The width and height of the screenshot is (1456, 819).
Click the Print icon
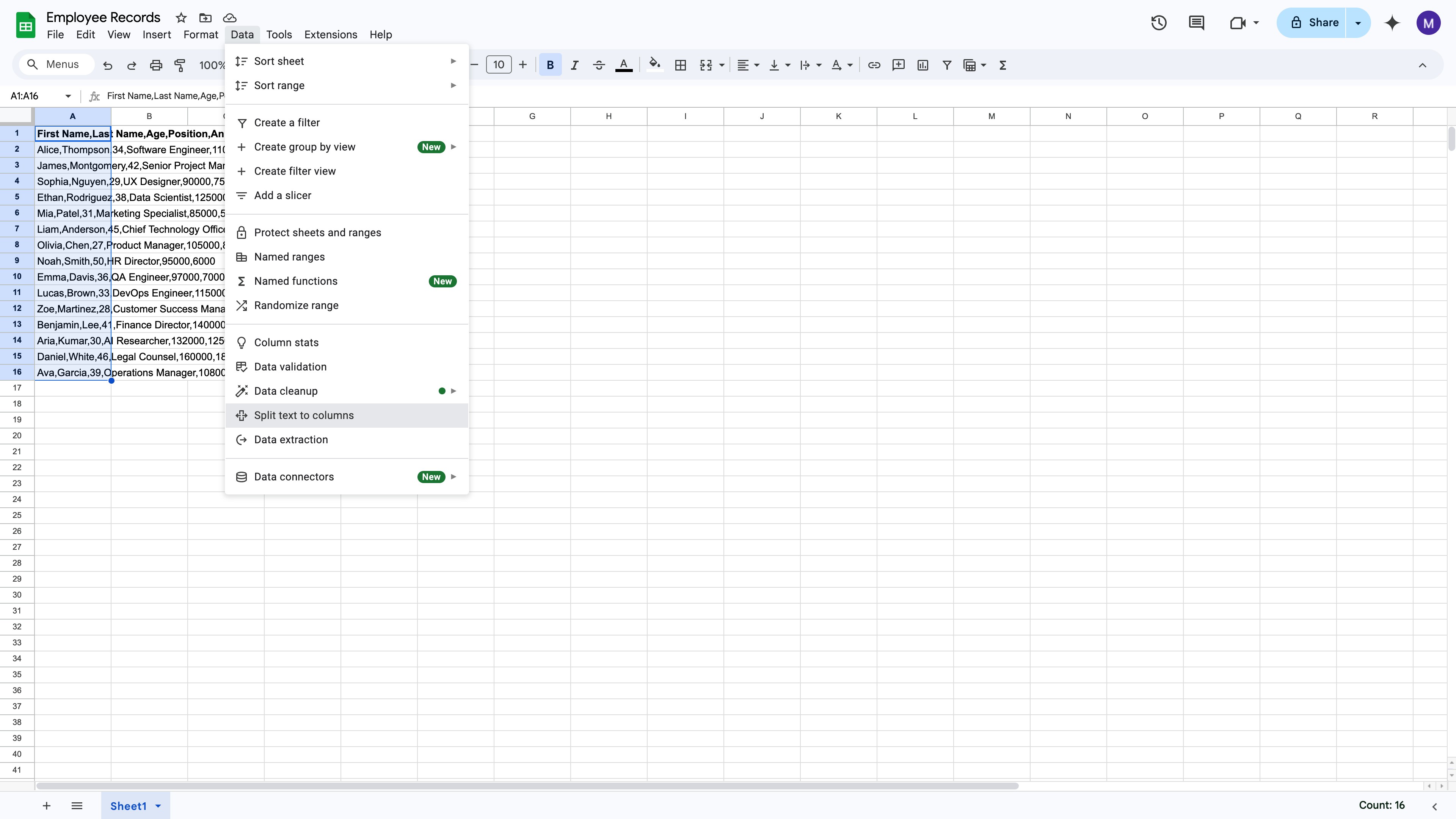coord(156,66)
